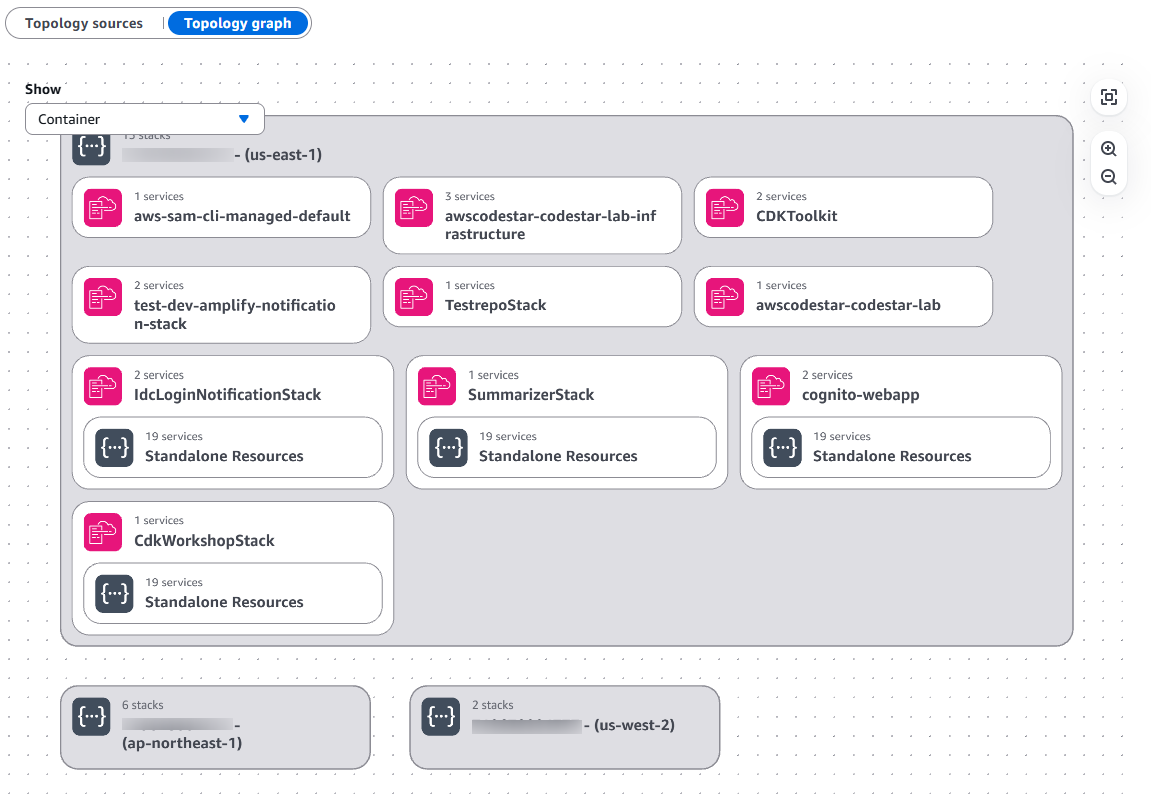Click Standalone Resources icon under cognito-webapp
Screen dimensions: 1151x811
783,448
